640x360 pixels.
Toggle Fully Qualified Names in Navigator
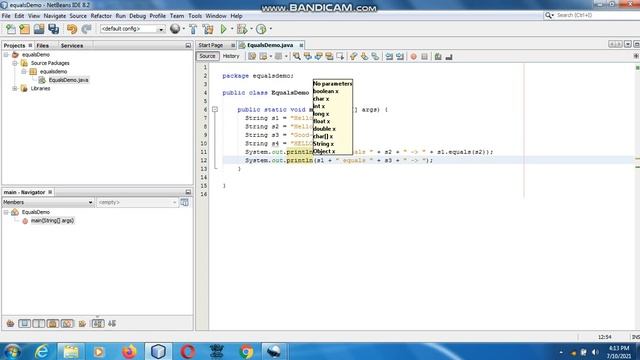pyautogui.click(x=82, y=324)
